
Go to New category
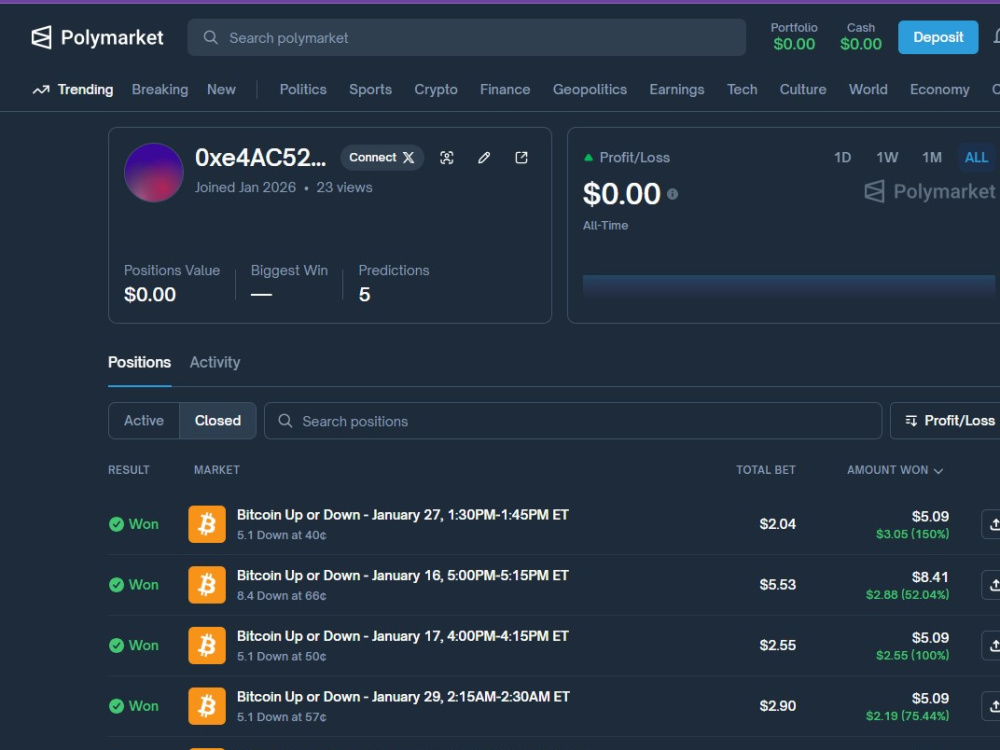point(221,90)
